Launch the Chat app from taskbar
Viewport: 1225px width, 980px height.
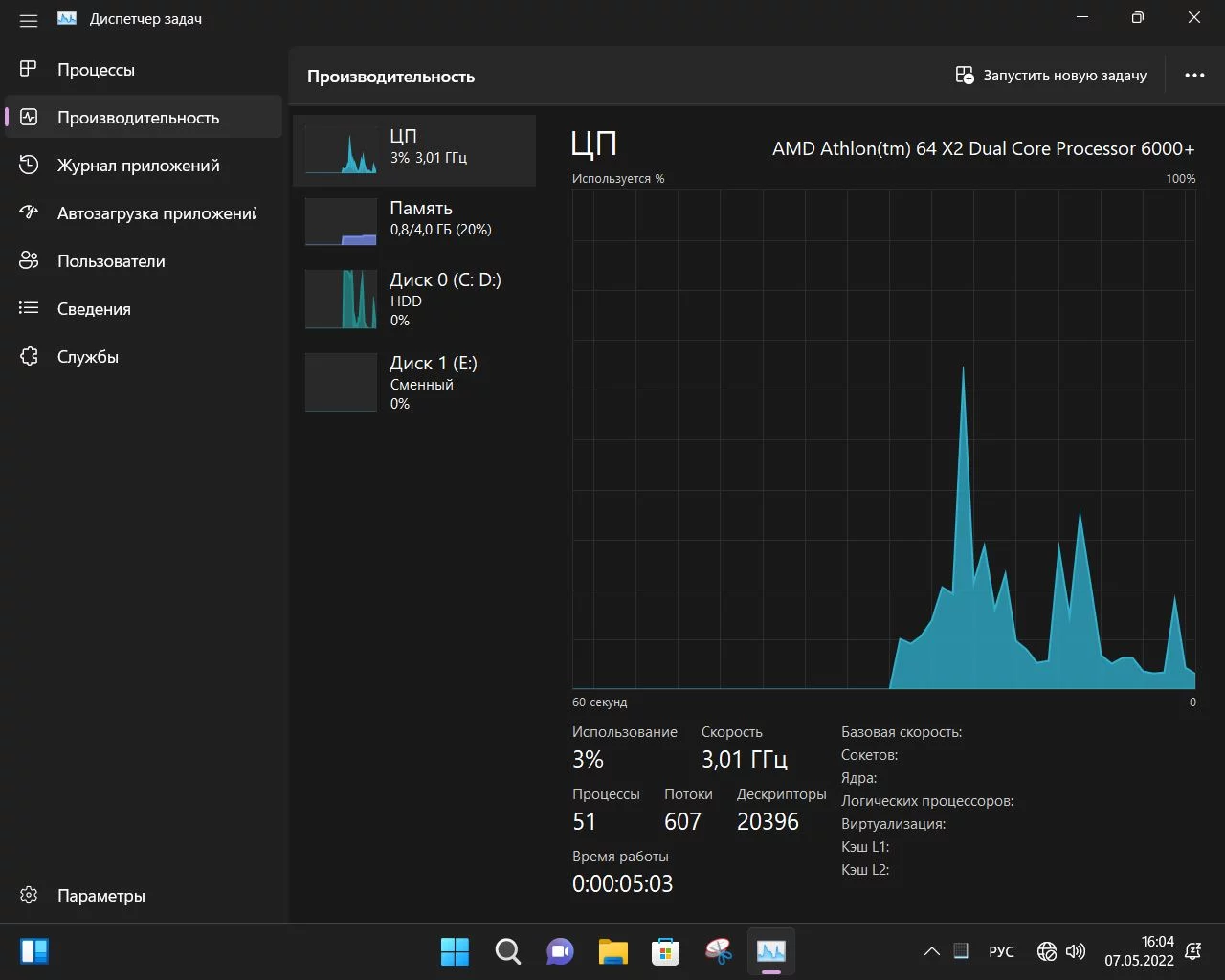[x=560, y=951]
